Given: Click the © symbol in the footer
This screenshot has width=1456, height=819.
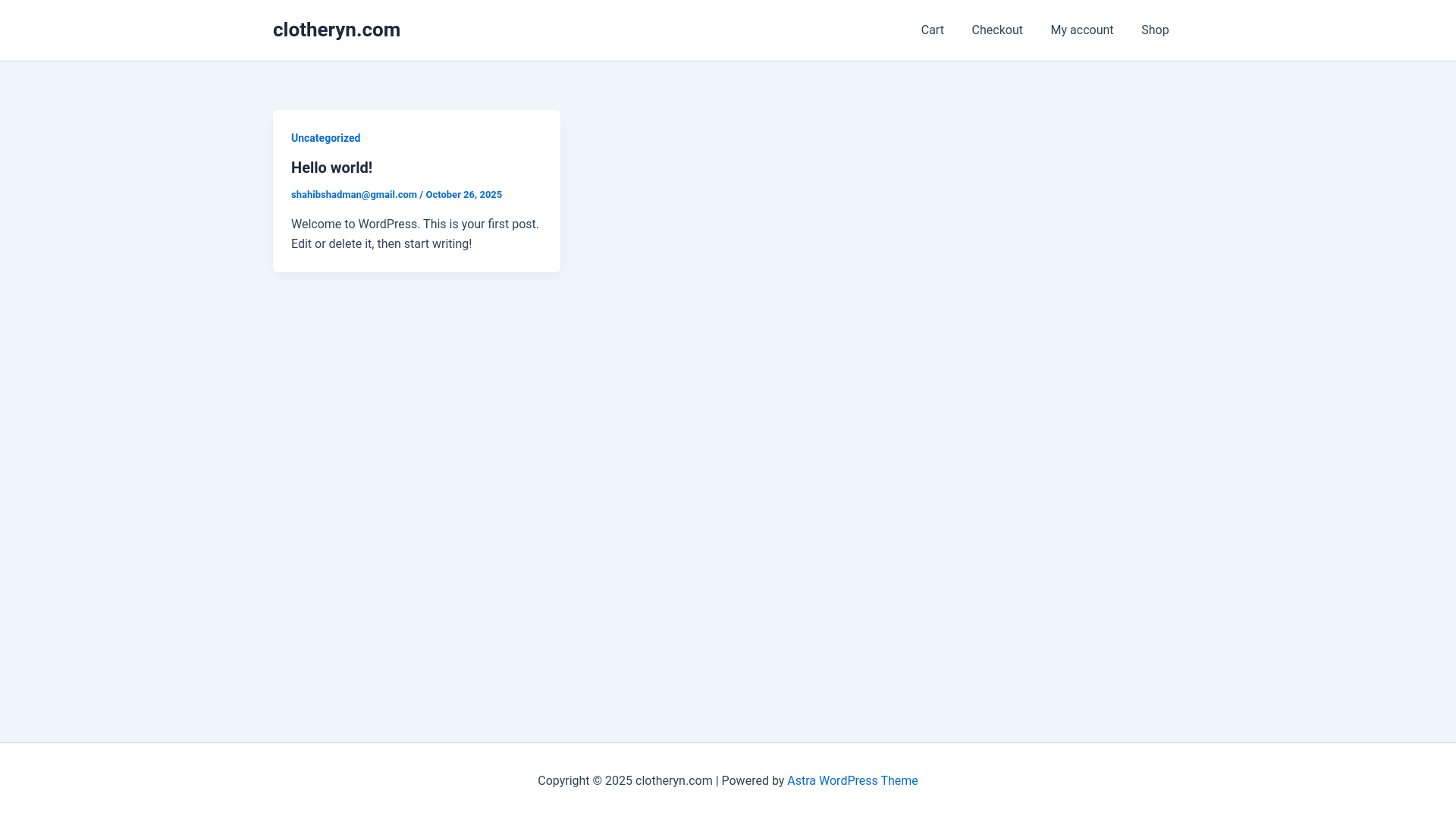Looking at the screenshot, I should click(x=597, y=781).
